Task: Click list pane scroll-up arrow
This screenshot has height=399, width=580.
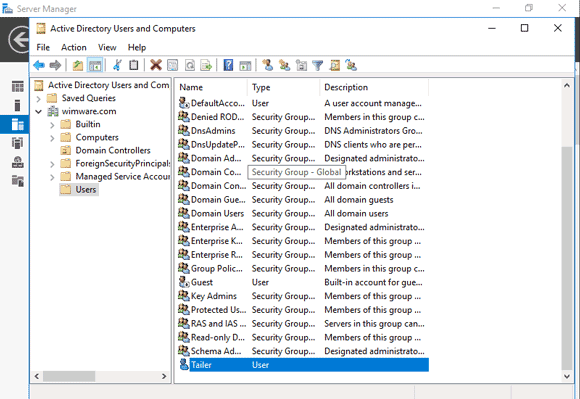Action: point(566,85)
